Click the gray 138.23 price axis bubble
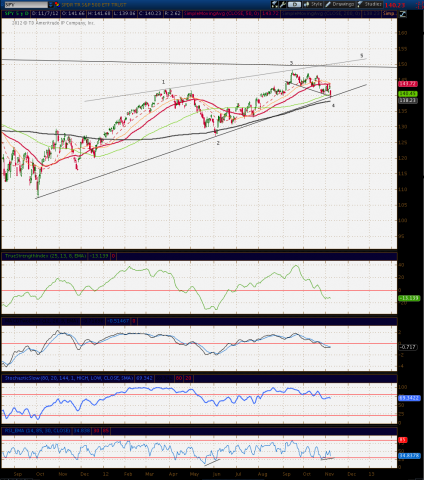424x480 pixels. [x=408, y=100]
